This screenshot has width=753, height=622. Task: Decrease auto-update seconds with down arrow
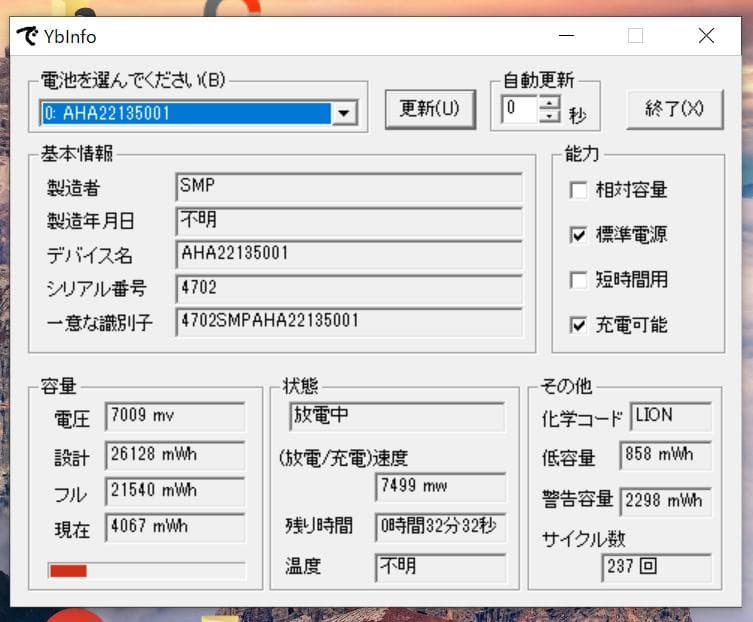click(550, 117)
